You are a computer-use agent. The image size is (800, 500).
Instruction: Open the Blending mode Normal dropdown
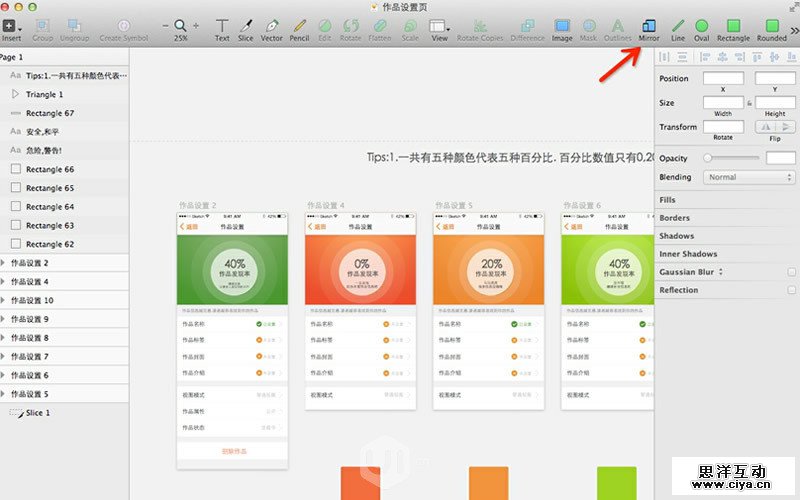pyautogui.click(x=749, y=177)
